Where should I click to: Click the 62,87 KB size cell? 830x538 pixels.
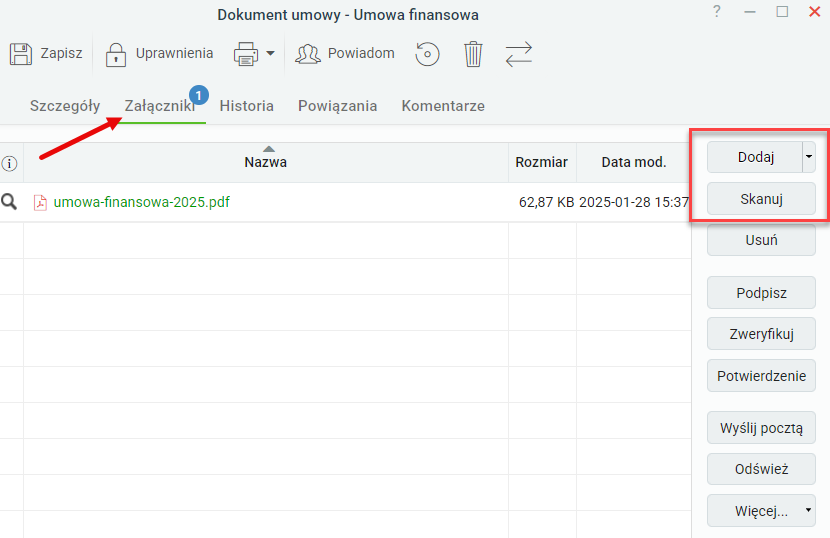(546, 202)
